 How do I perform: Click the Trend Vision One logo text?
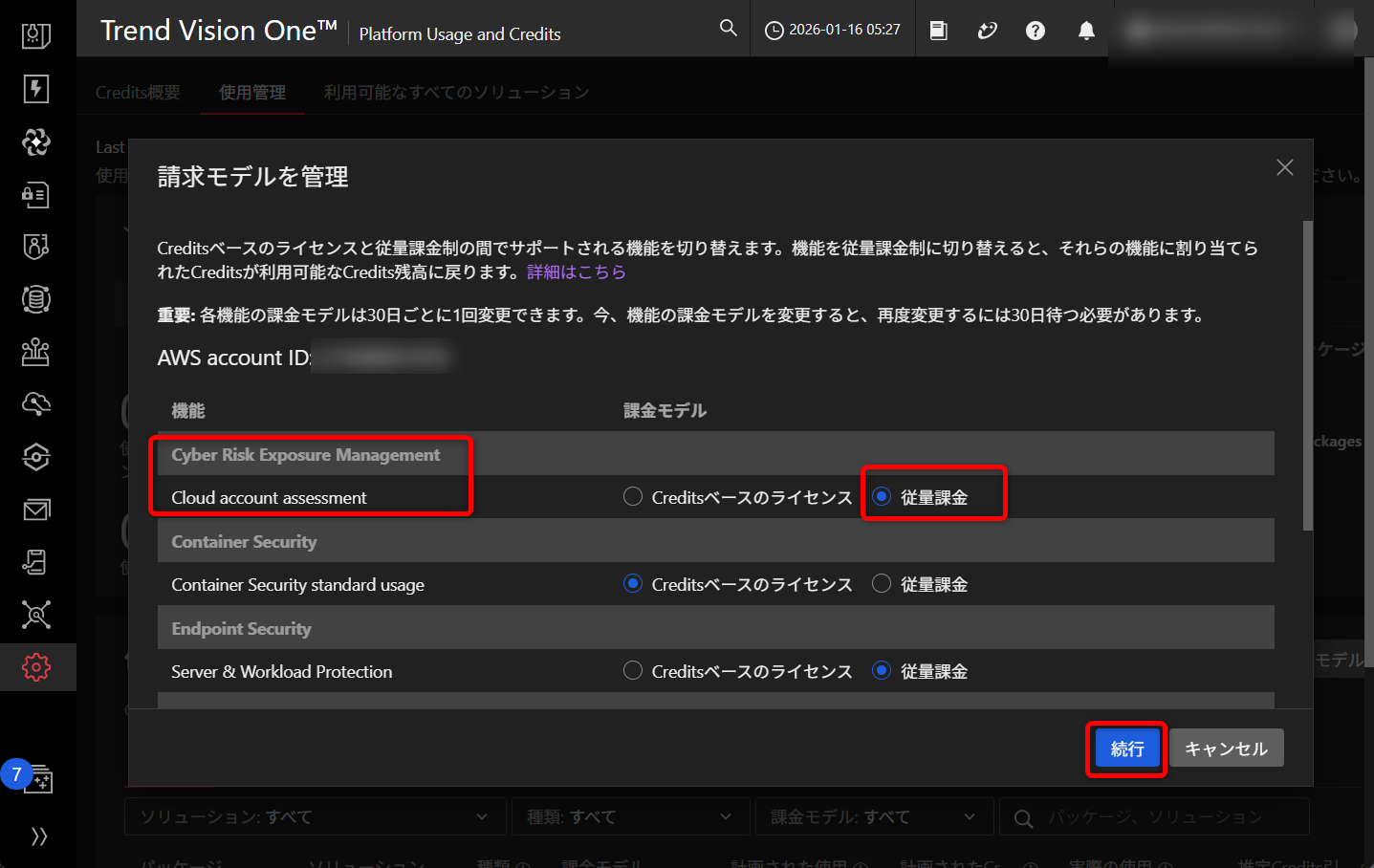(219, 31)
